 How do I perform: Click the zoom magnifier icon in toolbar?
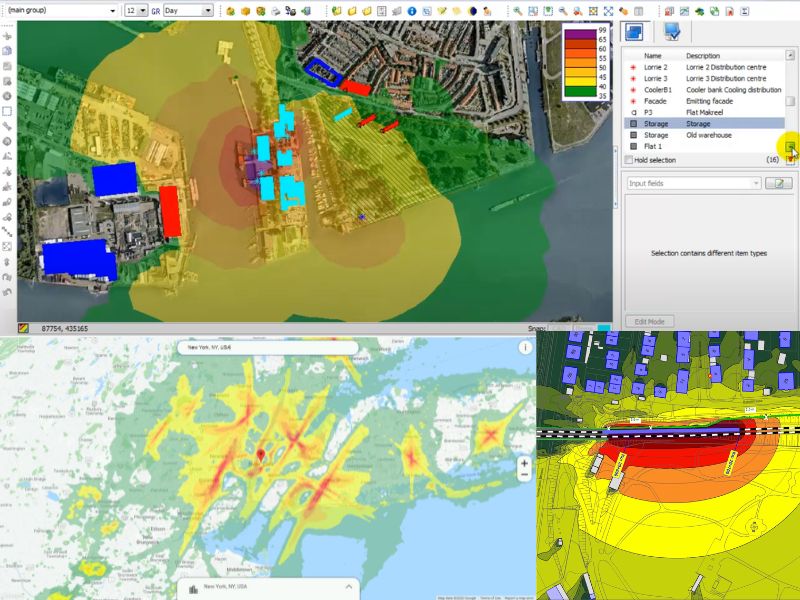pos(517,10)
